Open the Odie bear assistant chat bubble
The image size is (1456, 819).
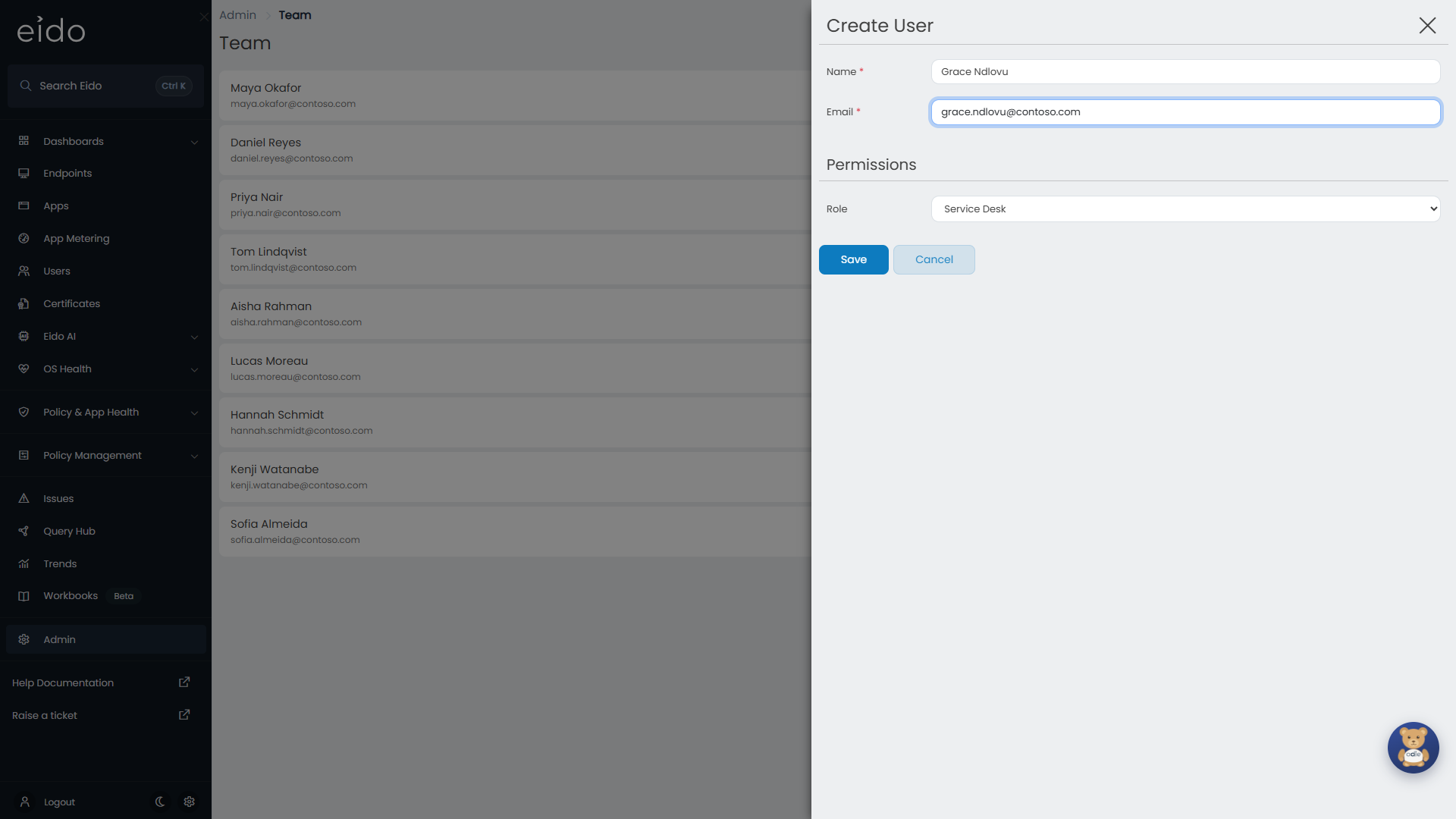click(1413, 748)
